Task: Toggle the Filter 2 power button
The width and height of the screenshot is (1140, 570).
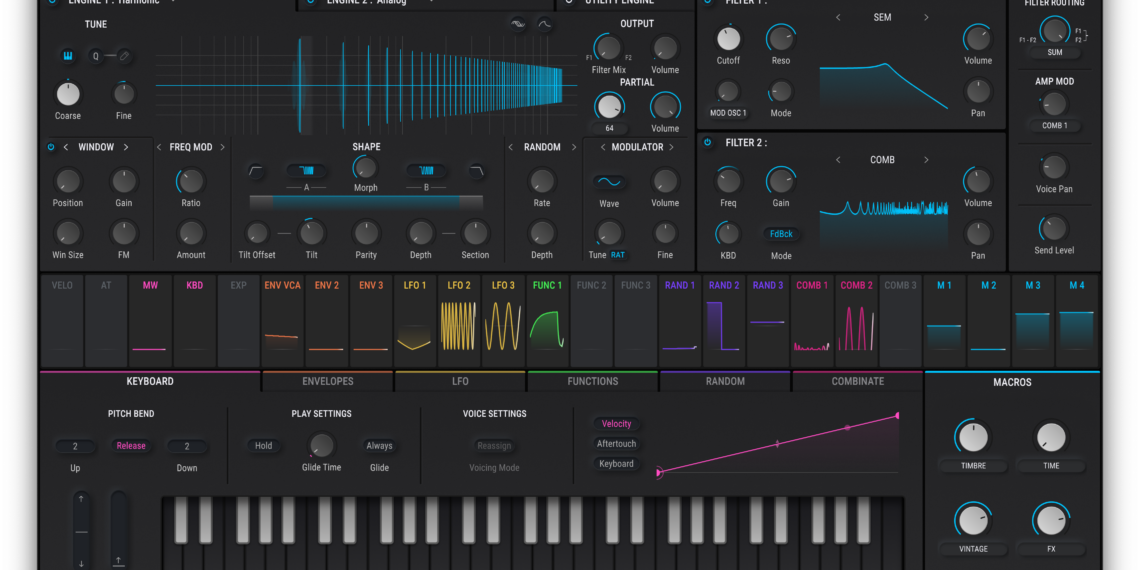Action: tap(708, 143)
